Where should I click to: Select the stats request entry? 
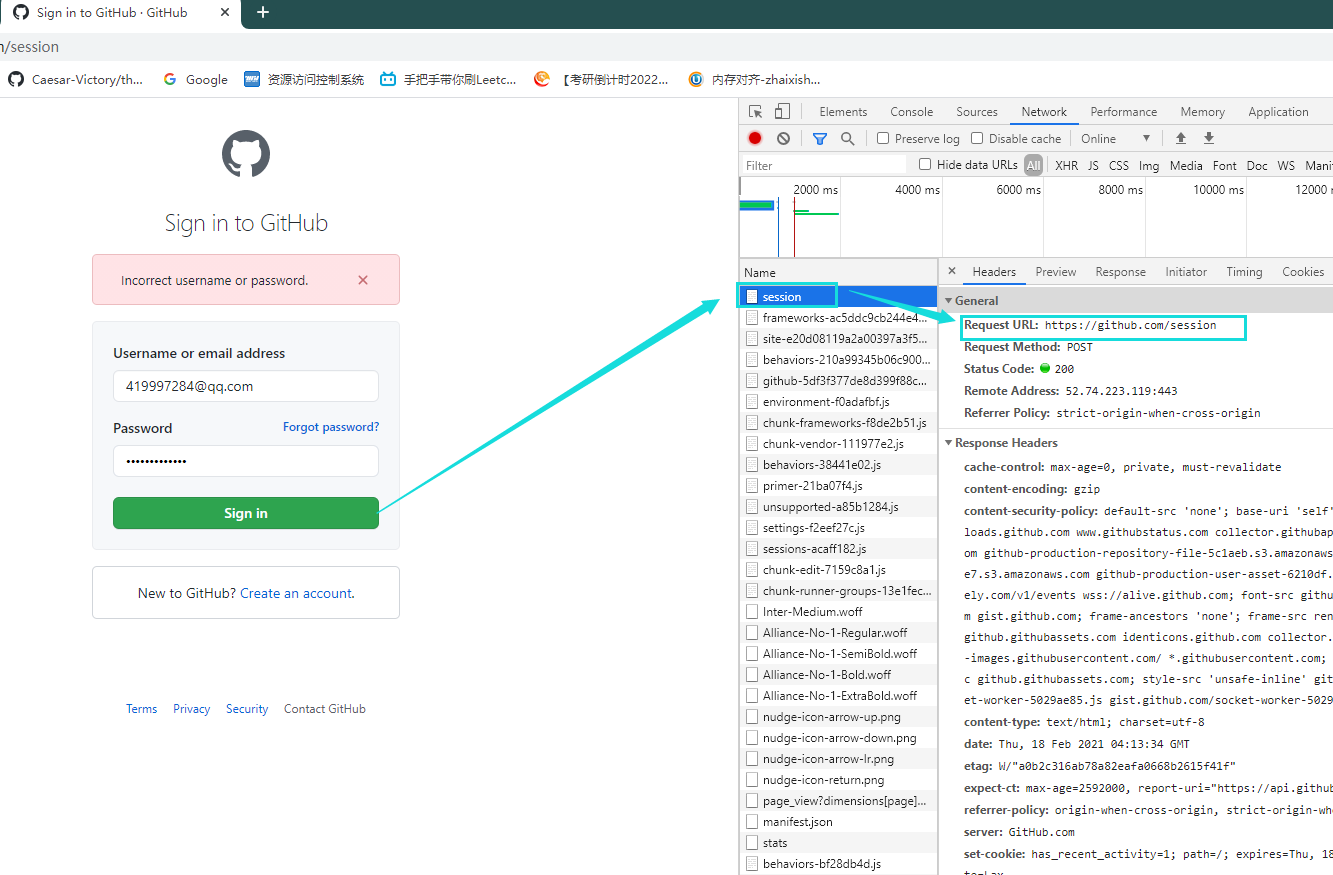point(838,843)
